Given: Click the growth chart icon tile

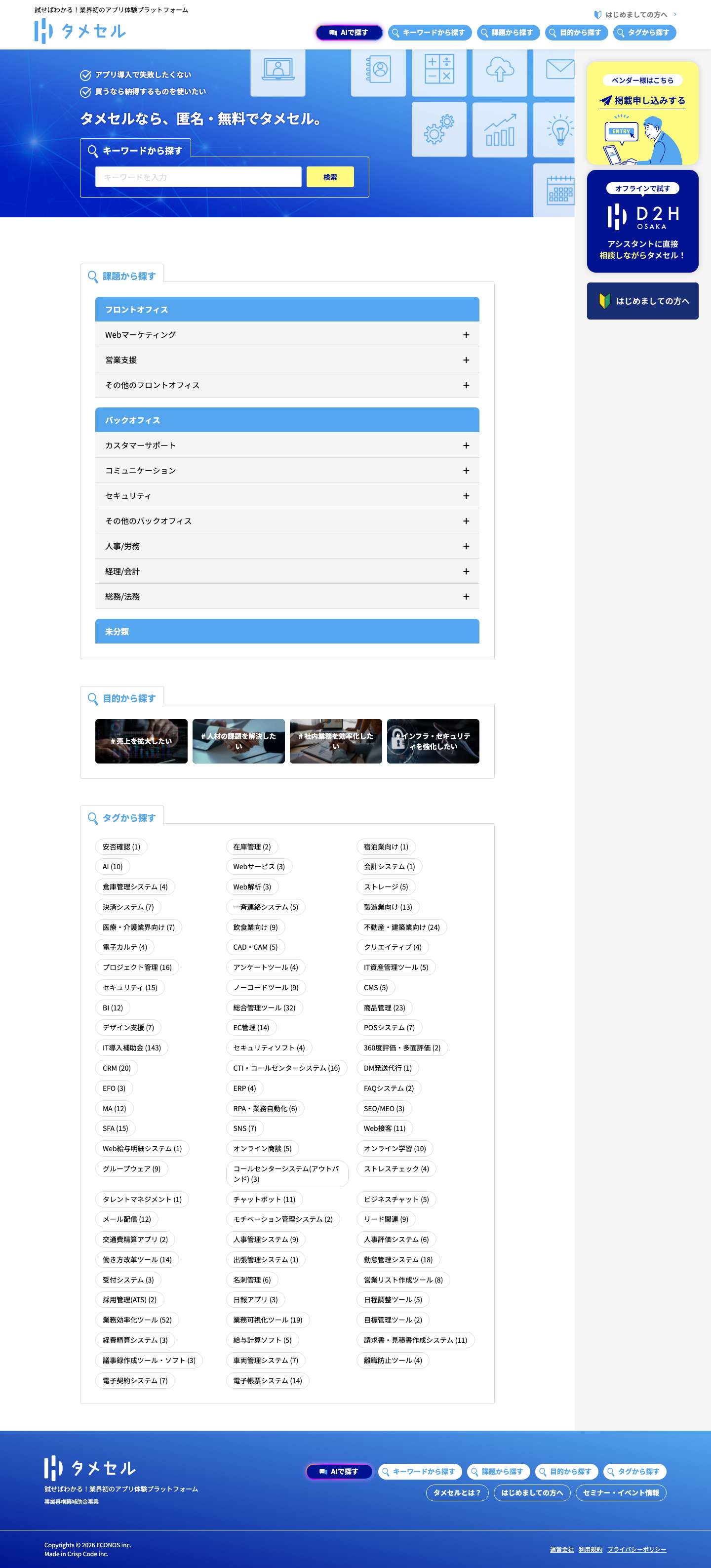Looking at the screenshot, I should (x=500, y=129).
